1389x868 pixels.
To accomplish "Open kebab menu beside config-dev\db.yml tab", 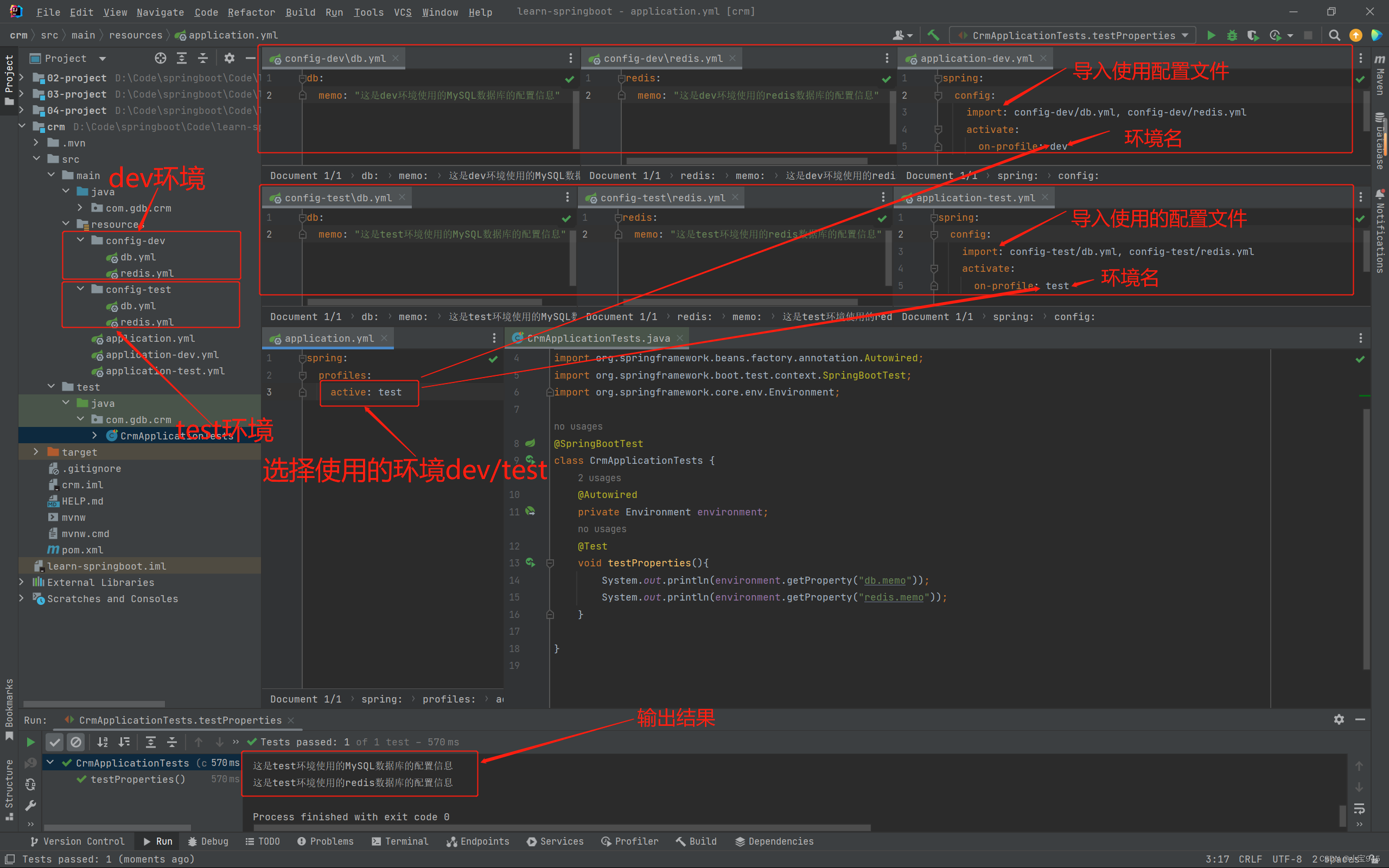I will point(571,58).
